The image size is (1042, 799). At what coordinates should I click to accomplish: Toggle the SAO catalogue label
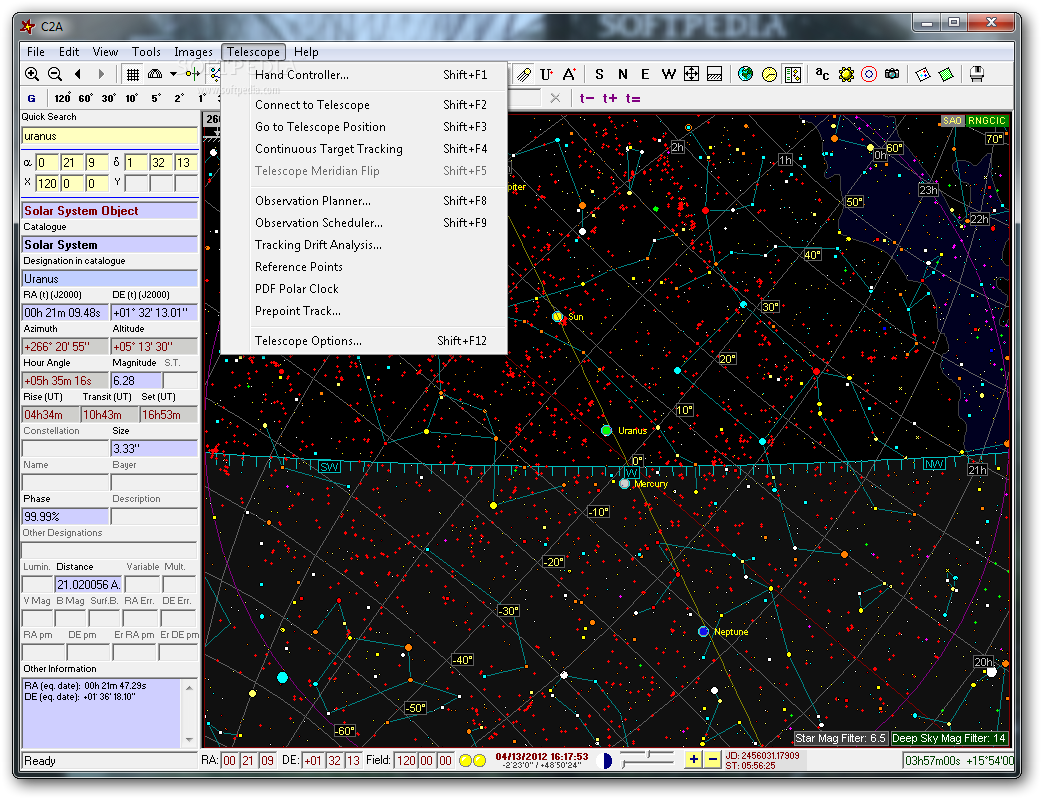point(952,120)
